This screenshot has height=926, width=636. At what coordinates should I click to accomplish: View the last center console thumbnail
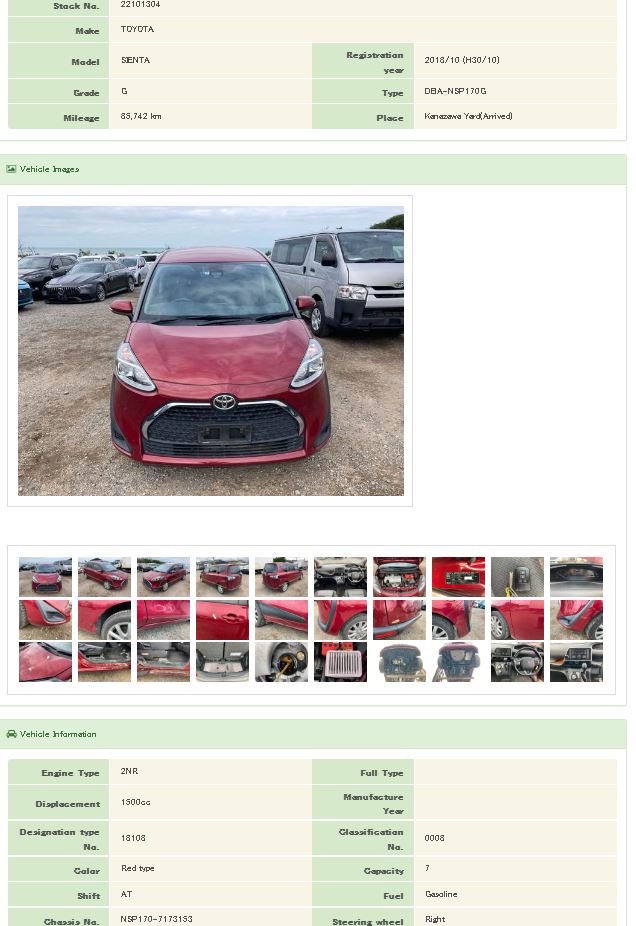point(576,662)
